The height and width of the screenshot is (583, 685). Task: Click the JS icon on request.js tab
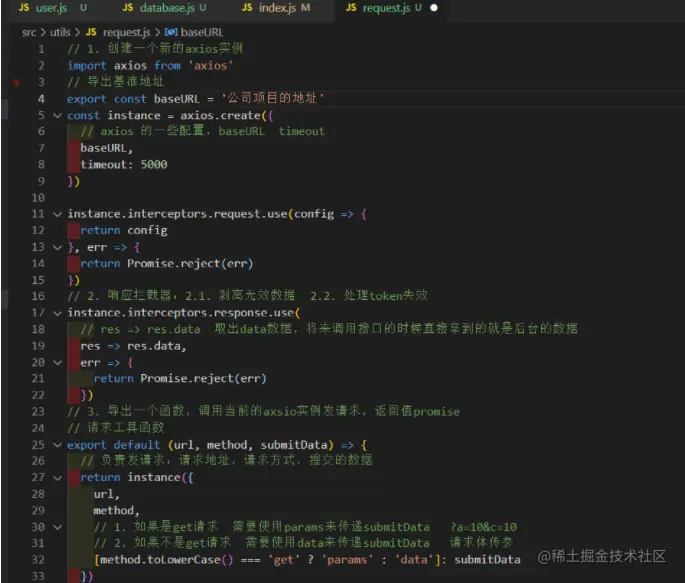[351, 7]
